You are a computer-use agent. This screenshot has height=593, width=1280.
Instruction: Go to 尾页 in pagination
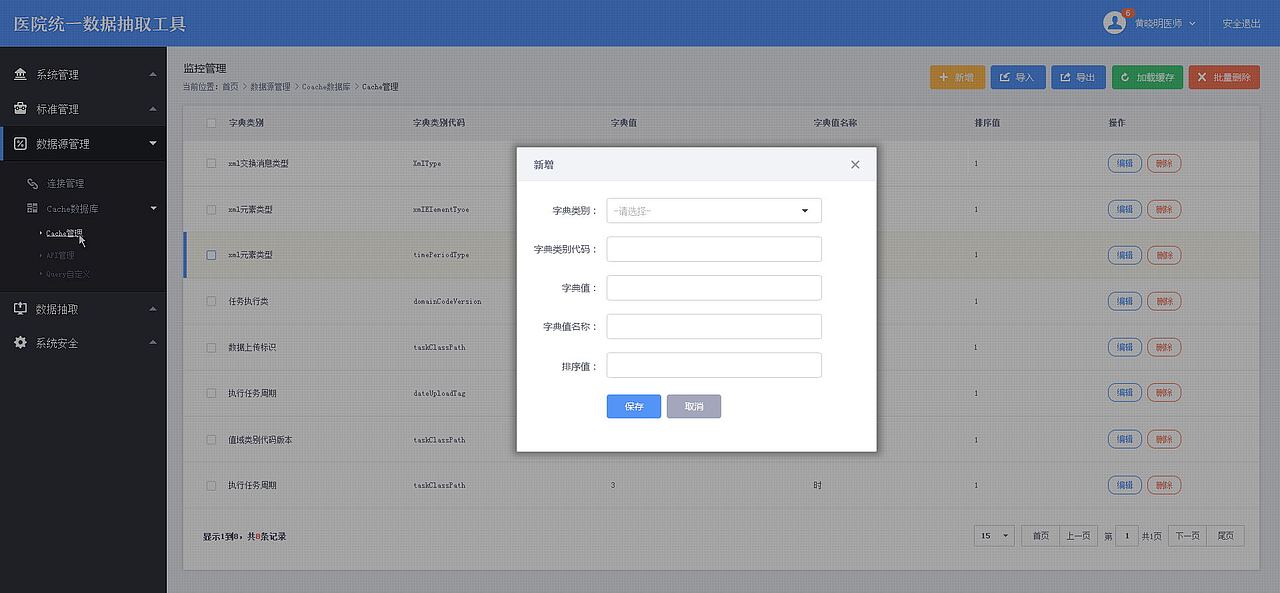[1226, 536]
